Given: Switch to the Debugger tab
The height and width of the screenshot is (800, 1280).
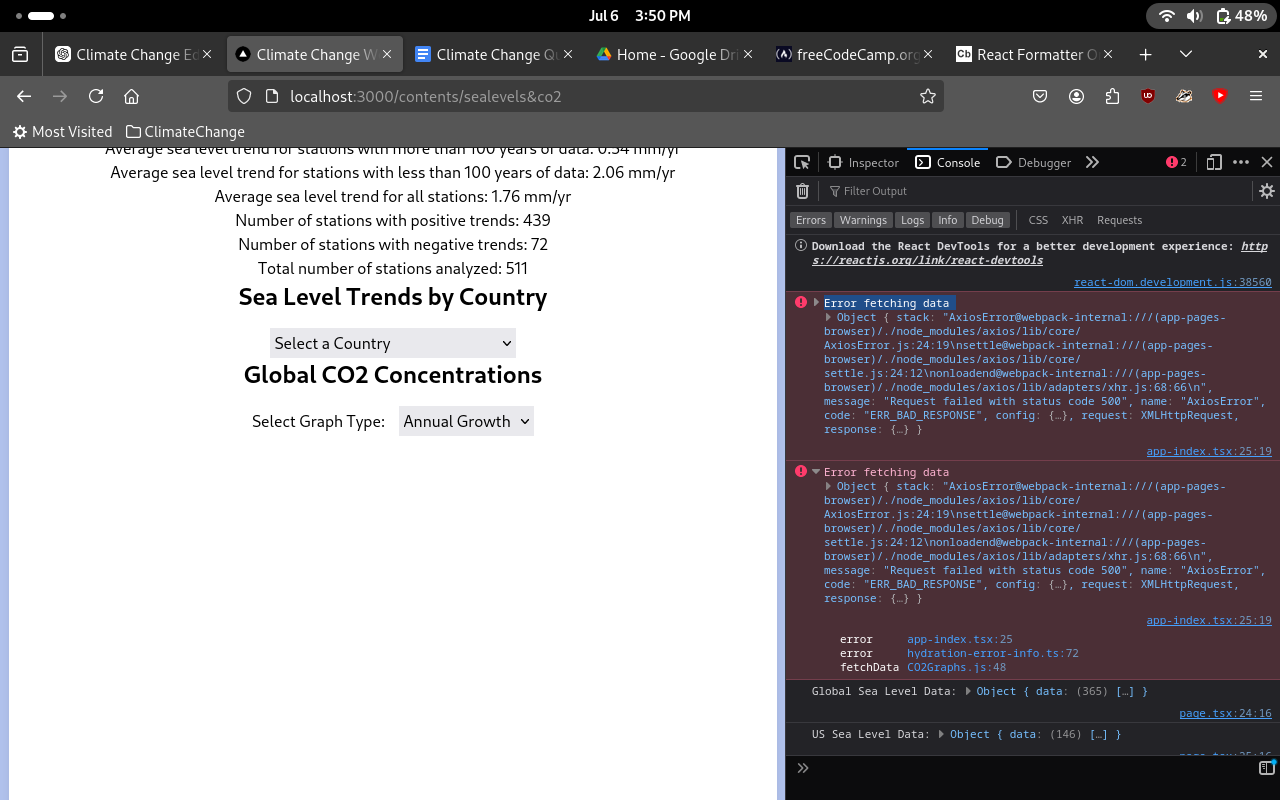Looking at the screenshot, I should 1034,162.
